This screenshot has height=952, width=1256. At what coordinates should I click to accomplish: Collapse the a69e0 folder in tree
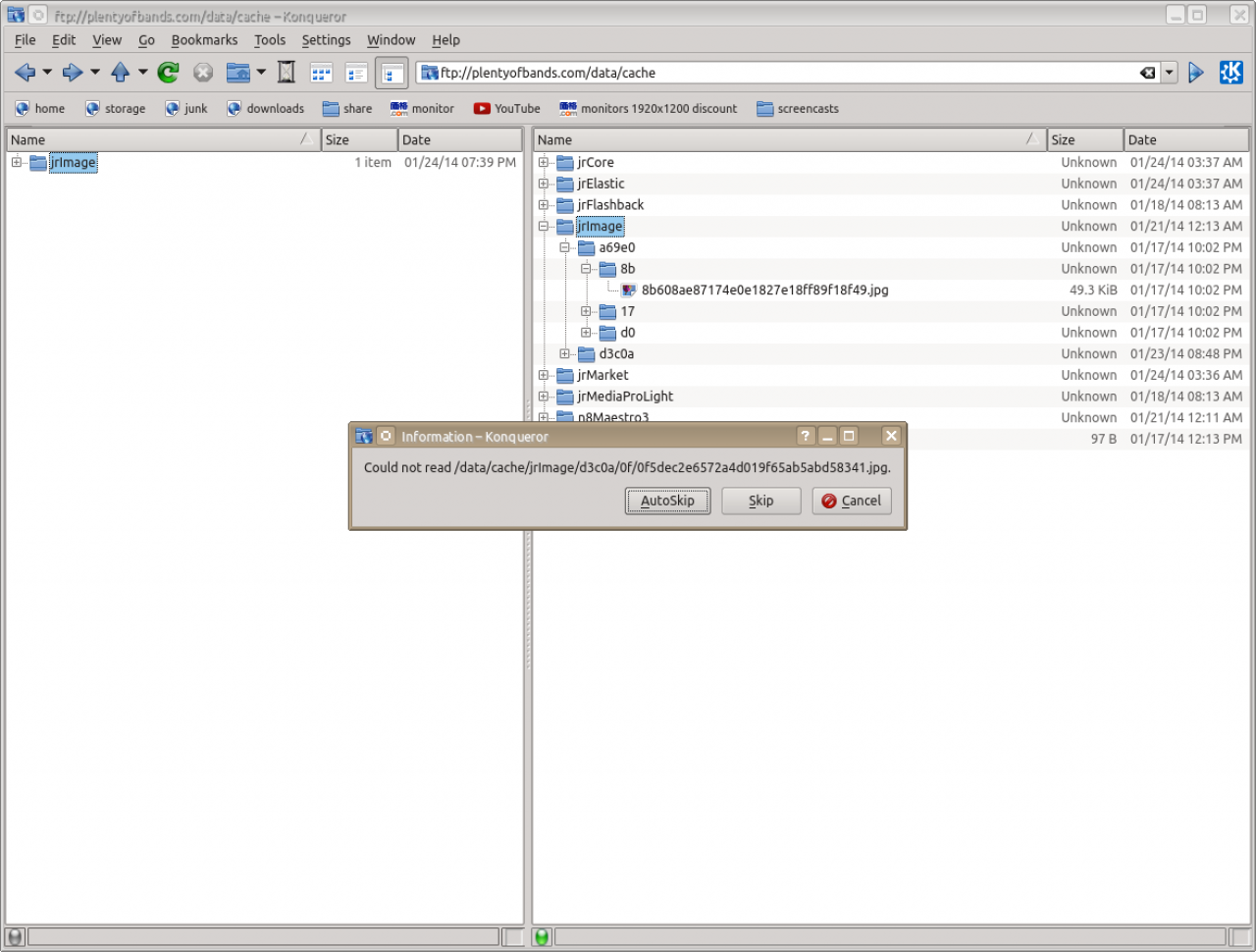coord(565,247)
